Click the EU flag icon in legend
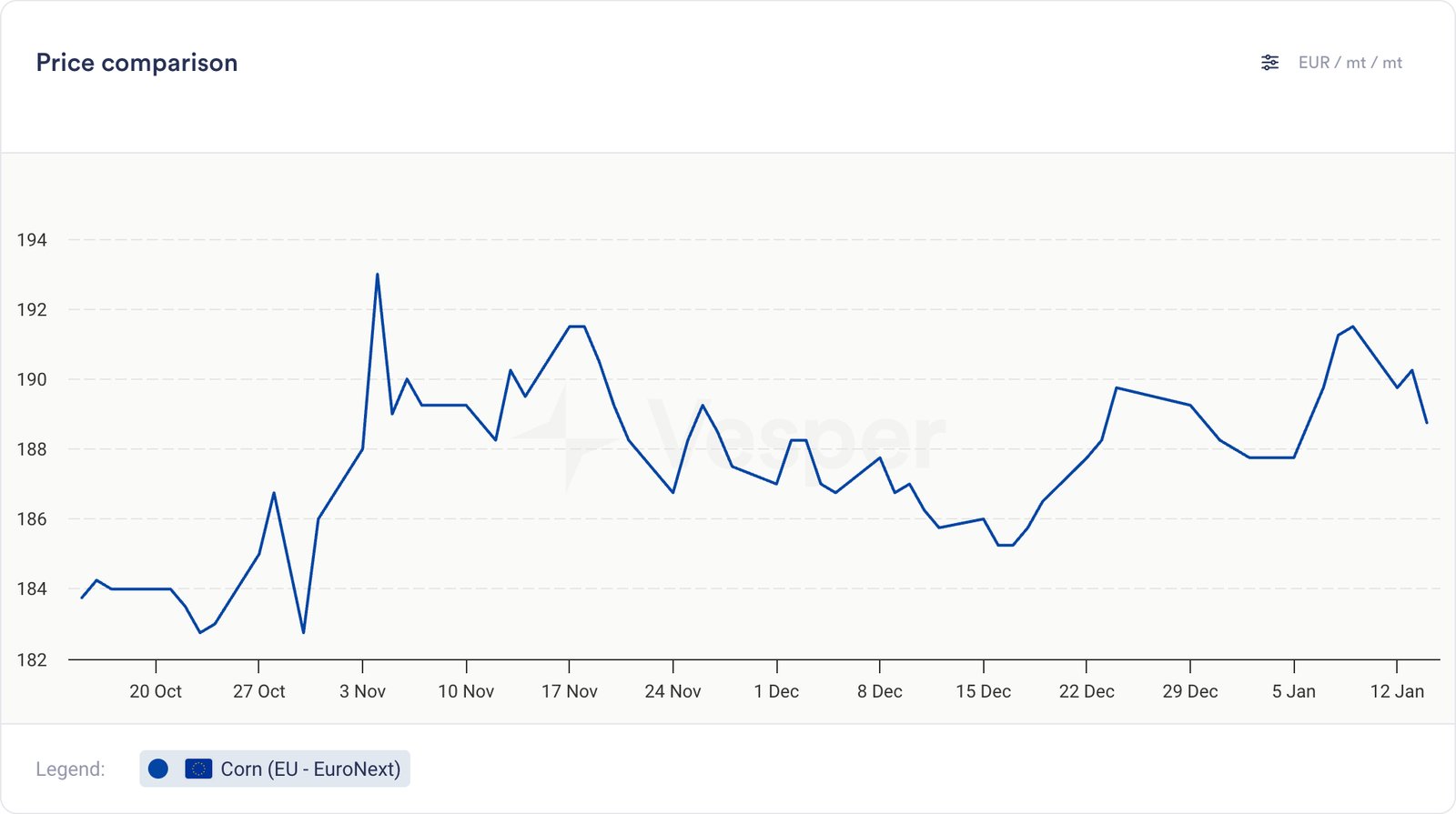This screenshot has width=1456, height=814. pos(198,769)
